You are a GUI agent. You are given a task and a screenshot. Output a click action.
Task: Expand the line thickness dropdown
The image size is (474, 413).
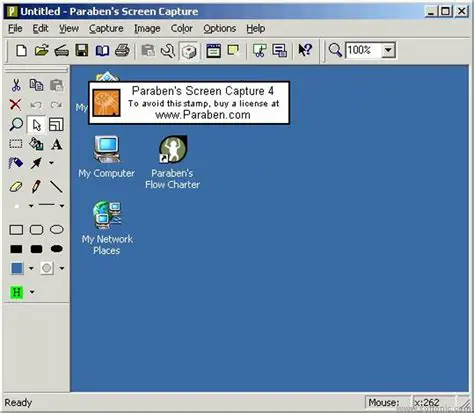tap(62, 206)
